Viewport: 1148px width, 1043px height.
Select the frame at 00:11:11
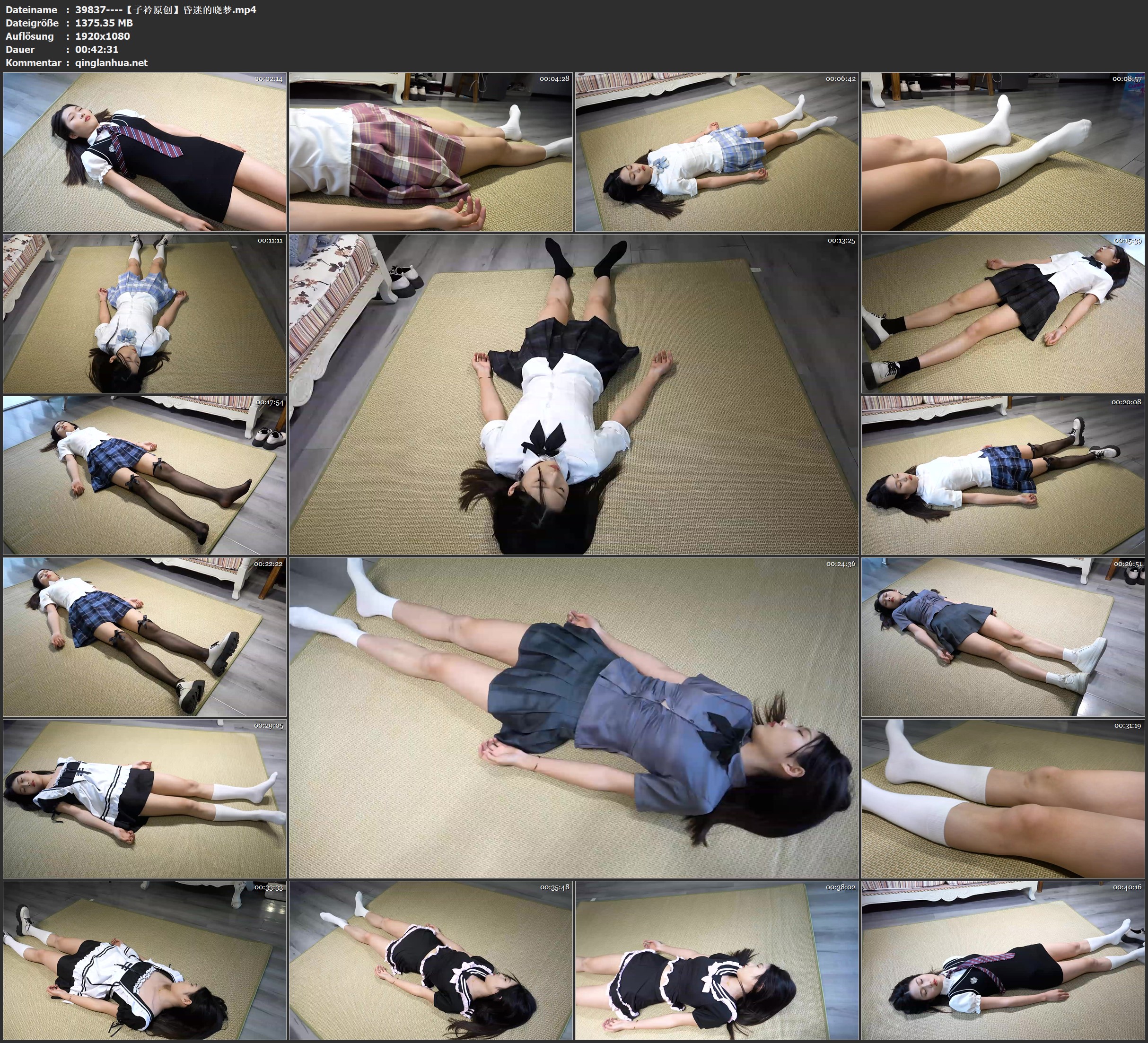click(x=145, y=313)
